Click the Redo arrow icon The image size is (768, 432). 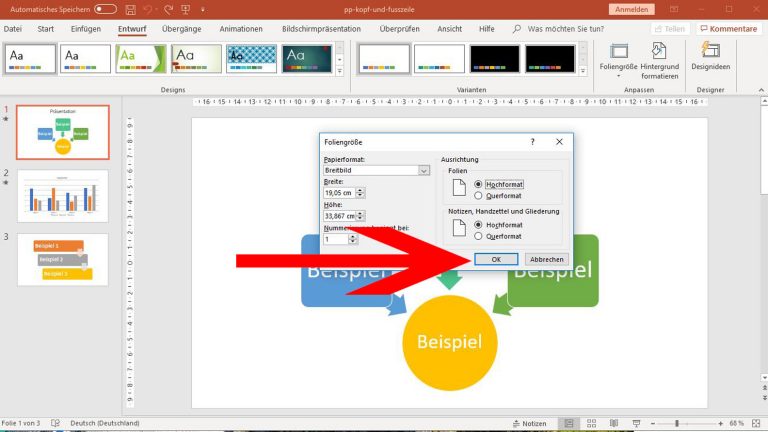pyautogui.click(x=168, y=9)
